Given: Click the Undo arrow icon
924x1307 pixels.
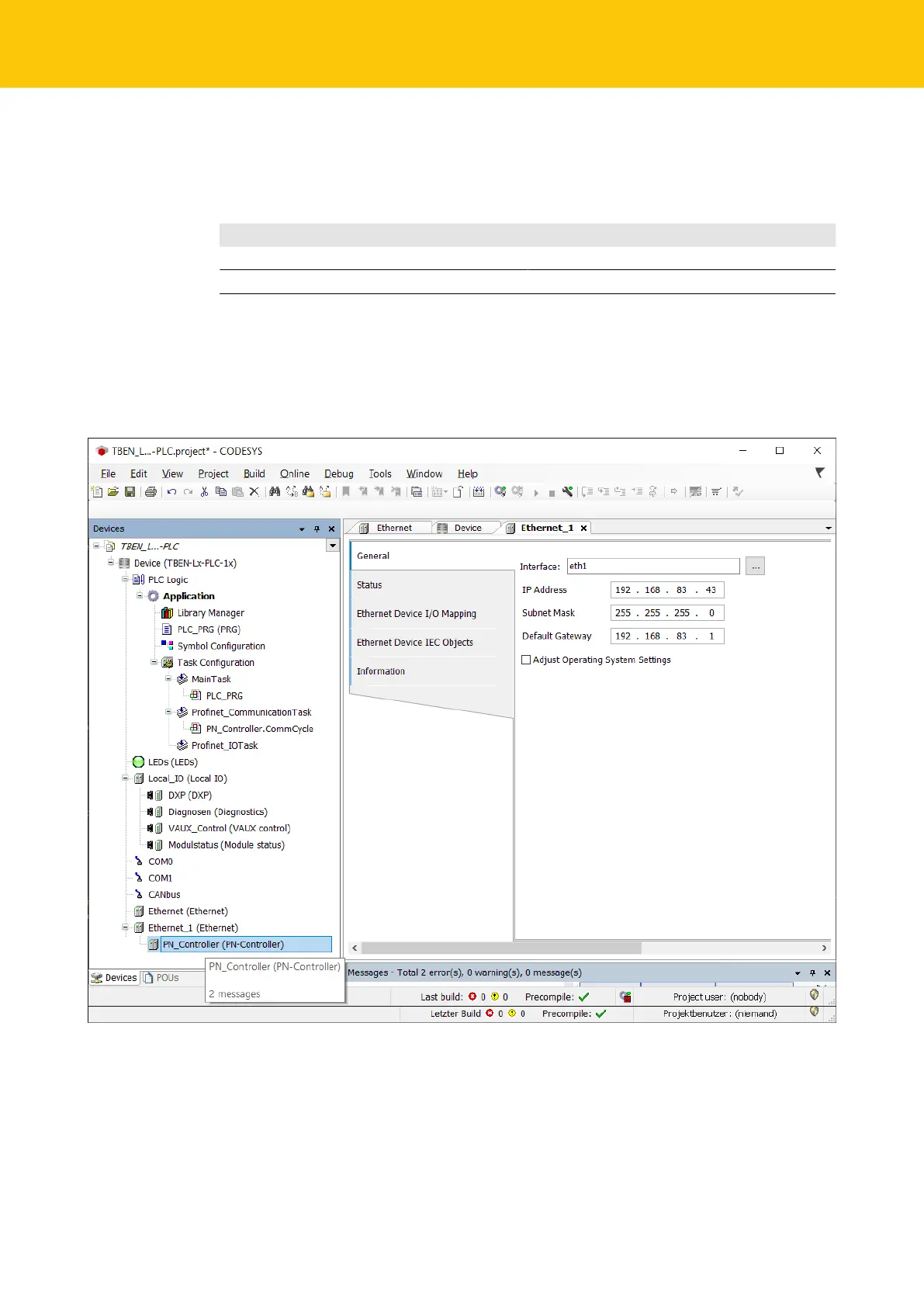Looking at the screenshot, I should tap(171, 491).
